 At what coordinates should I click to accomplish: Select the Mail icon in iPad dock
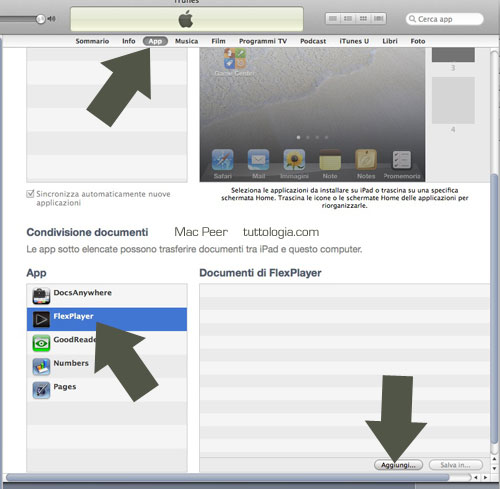(x=258, y=160)
